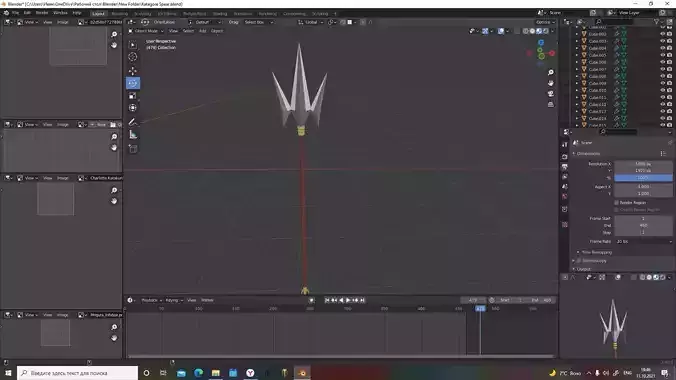Open the viewport Add menu
Screen dimensions: 676x380
[x=203, y=31]
